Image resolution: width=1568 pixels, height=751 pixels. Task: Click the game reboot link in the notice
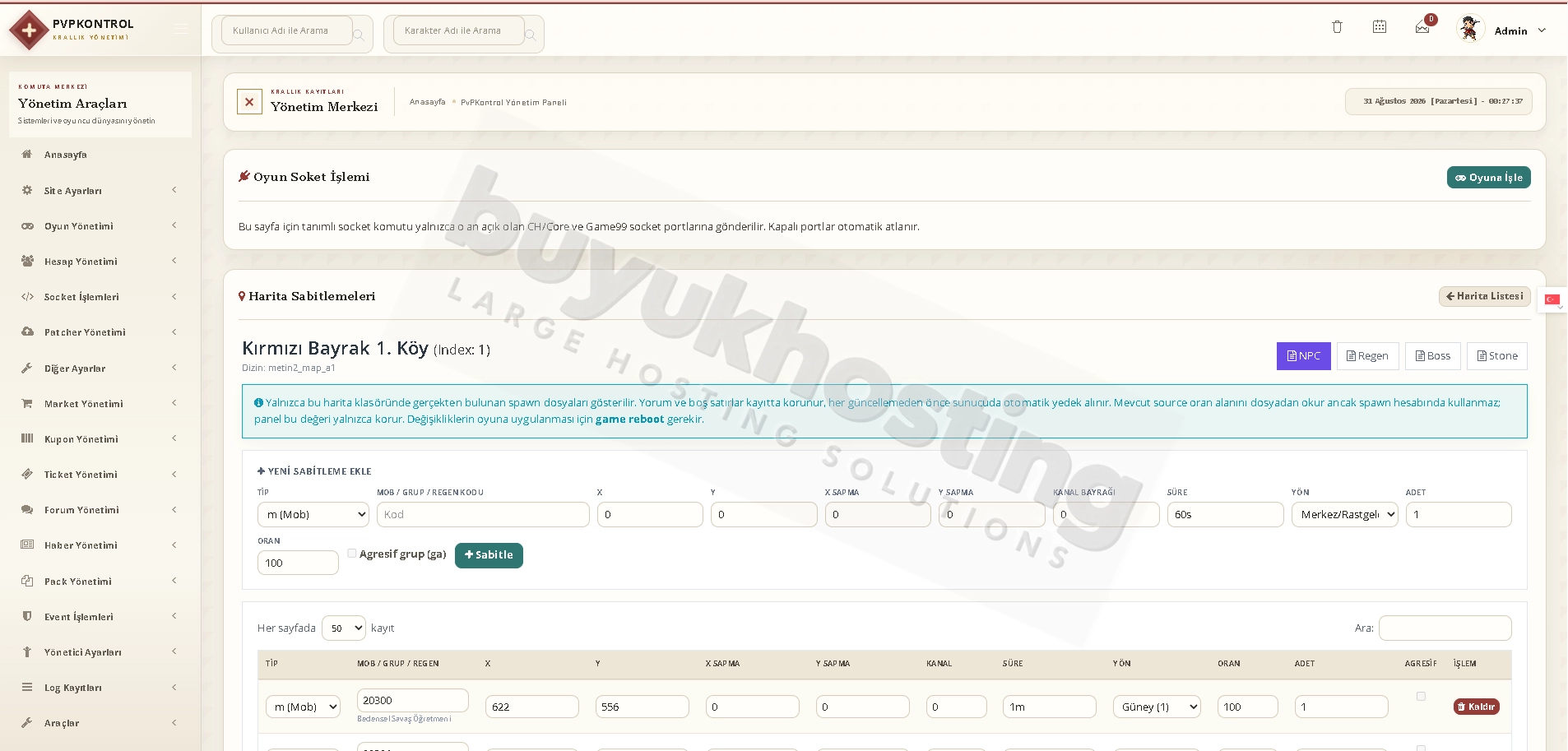coord(629,420)
